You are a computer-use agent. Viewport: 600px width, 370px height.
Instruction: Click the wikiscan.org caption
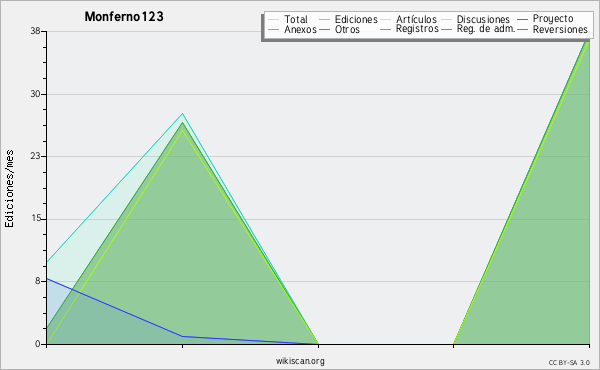point(300,361)
